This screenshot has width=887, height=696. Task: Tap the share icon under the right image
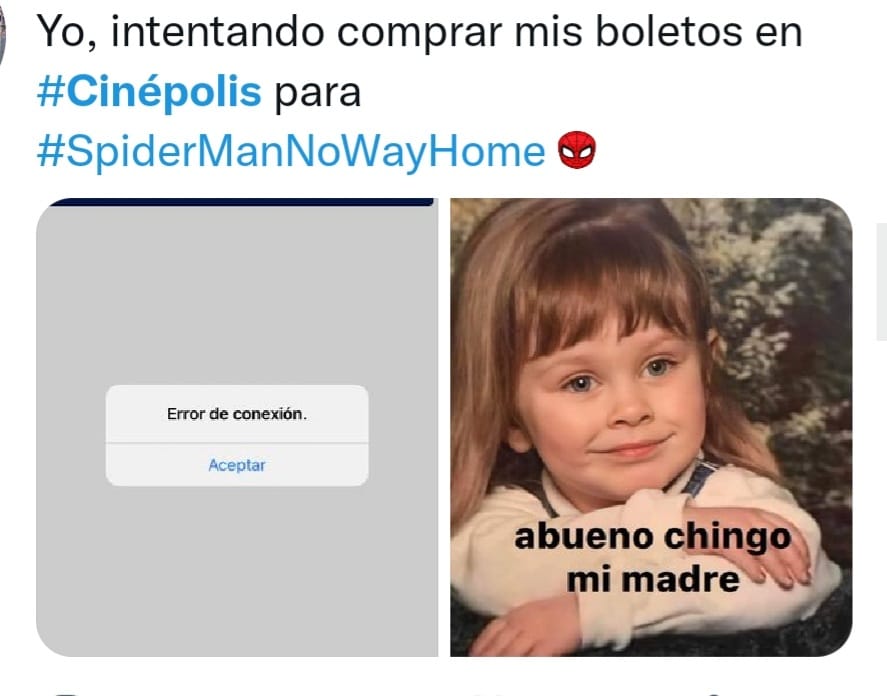(x=714, y=694)
